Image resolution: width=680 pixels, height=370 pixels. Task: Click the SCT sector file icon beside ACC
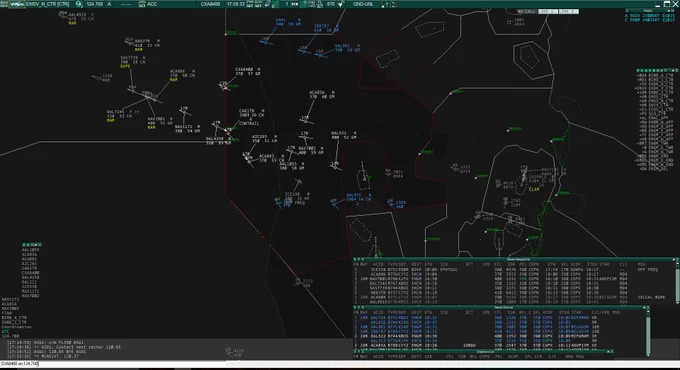click(142, 4)
